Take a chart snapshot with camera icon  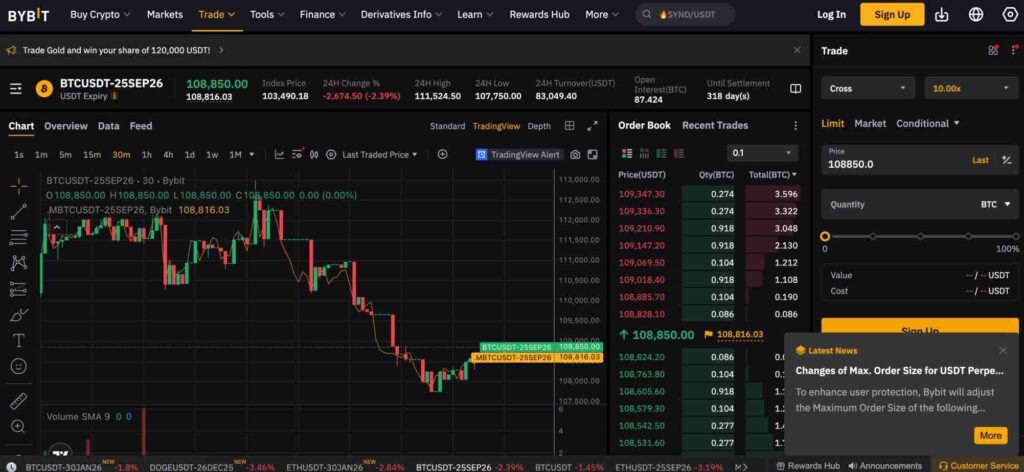point(575,155)
